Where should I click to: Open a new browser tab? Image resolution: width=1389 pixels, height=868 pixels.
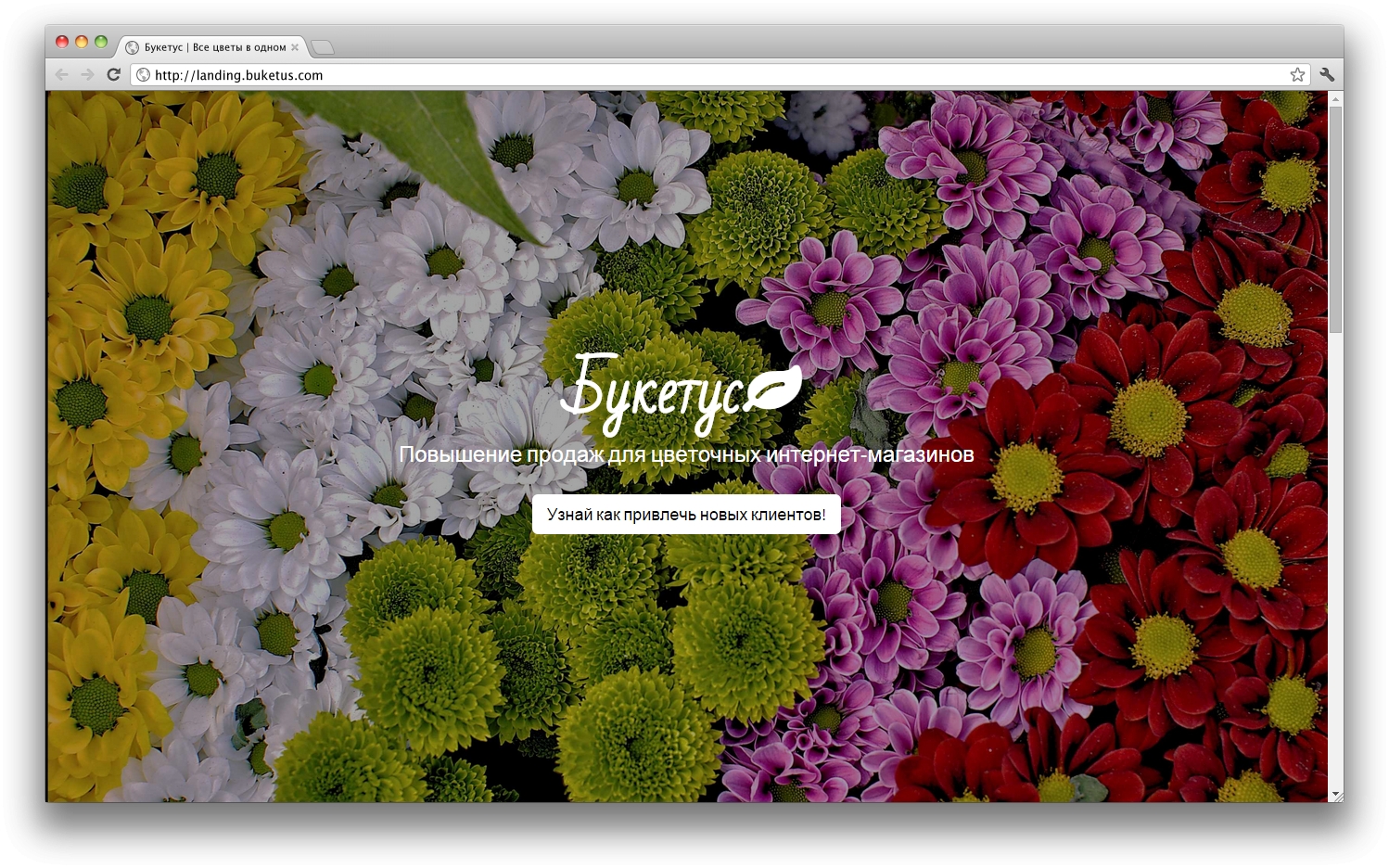coord(321,47)
